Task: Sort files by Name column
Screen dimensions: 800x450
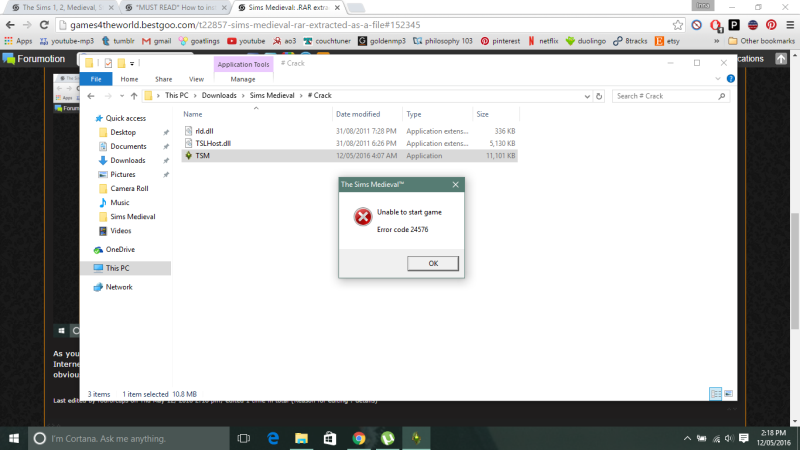Action: click(193, 114)
